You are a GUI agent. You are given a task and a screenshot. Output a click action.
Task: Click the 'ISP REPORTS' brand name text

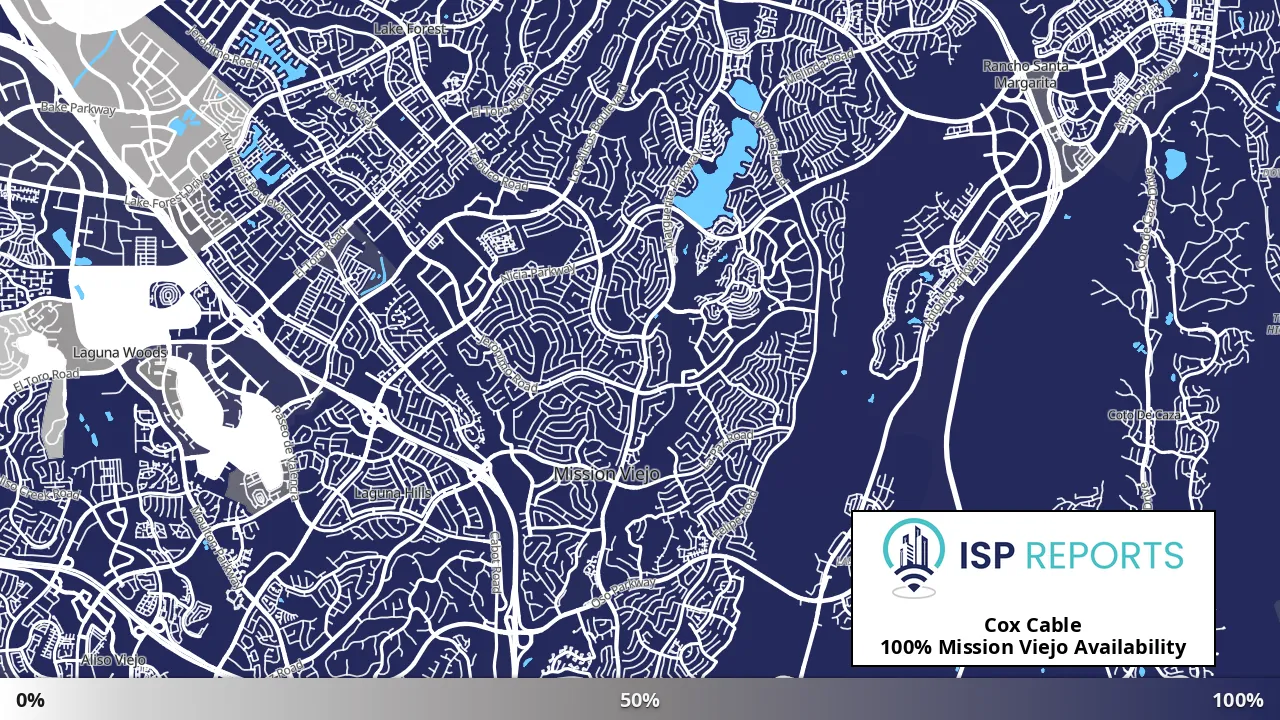point(1071,555)
